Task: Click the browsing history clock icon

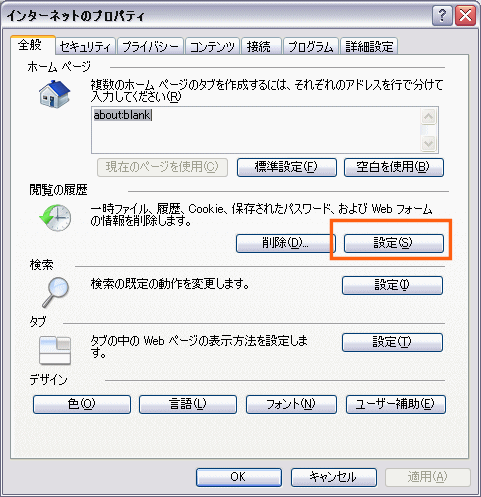Action: pos(55,218)
